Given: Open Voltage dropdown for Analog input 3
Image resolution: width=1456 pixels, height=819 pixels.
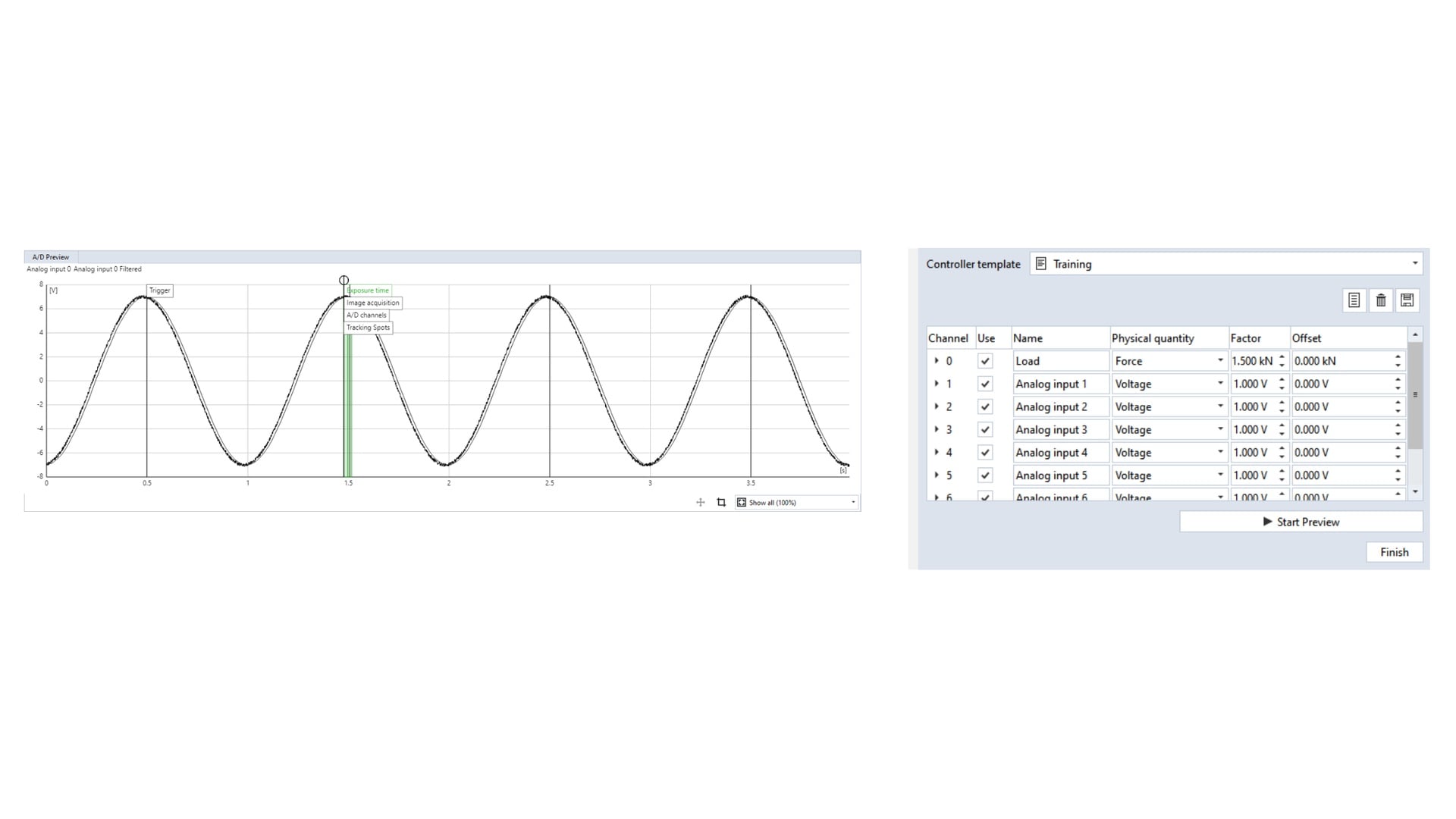Looking at the screenshot, I should [1169, 429].
